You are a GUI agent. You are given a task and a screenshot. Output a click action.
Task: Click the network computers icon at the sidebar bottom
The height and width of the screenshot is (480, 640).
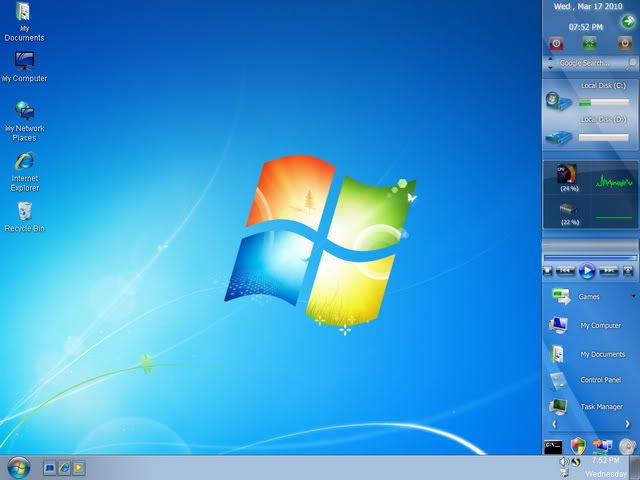pyautogui.click(x=602, y=447)
